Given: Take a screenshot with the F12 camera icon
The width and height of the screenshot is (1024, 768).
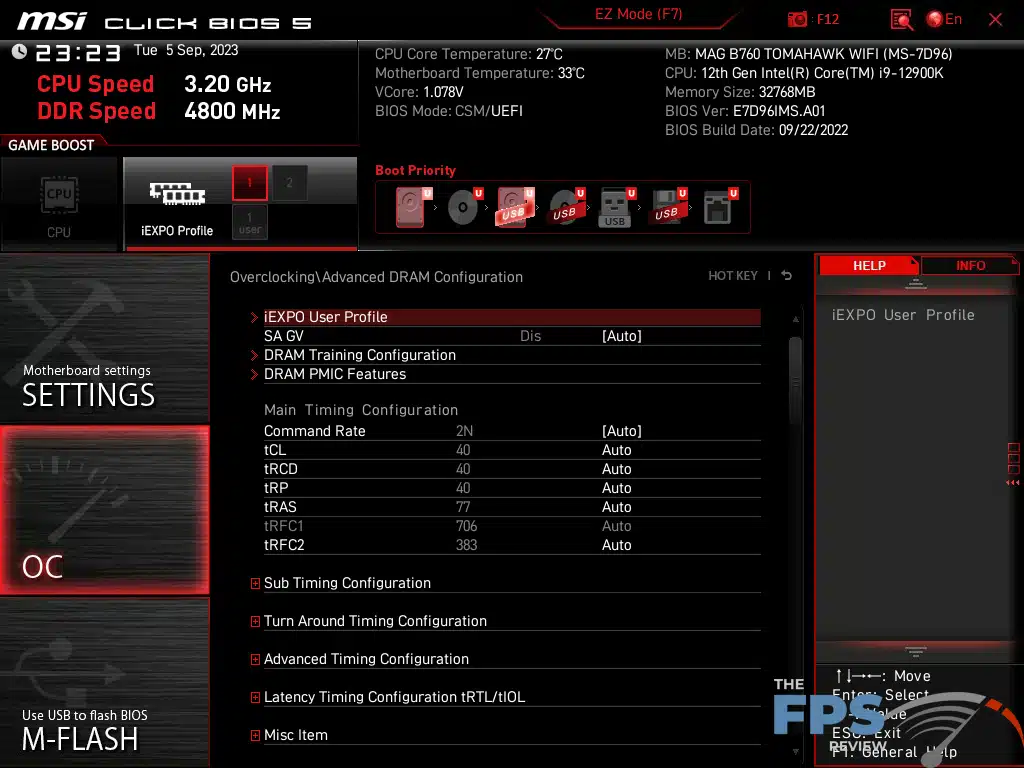Looking at the screenshot, I should pos(797,20).
